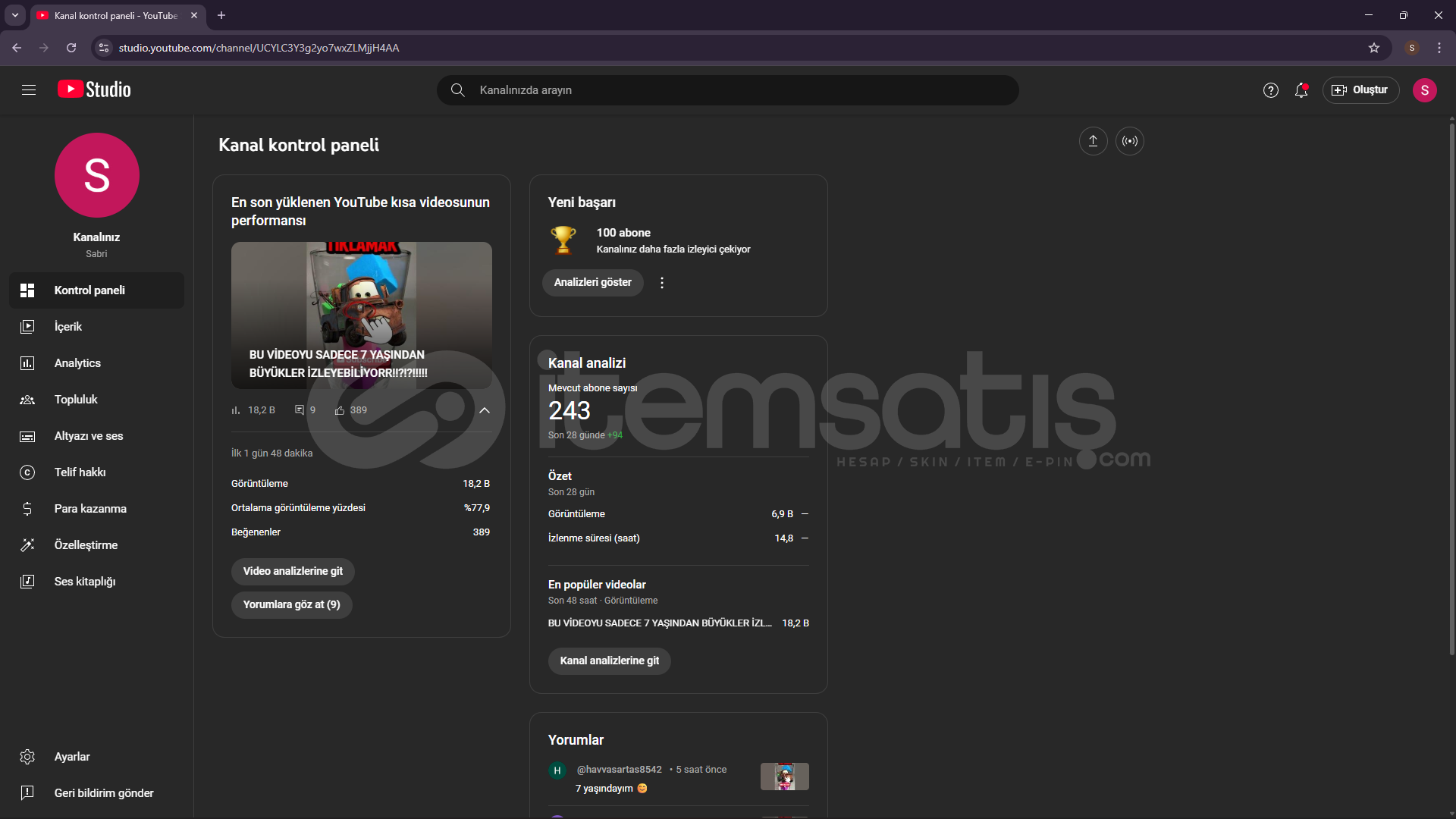This screenshot has height=819, width=1456.
Task: Click the search magnifier icon
Action: [457, 90]
